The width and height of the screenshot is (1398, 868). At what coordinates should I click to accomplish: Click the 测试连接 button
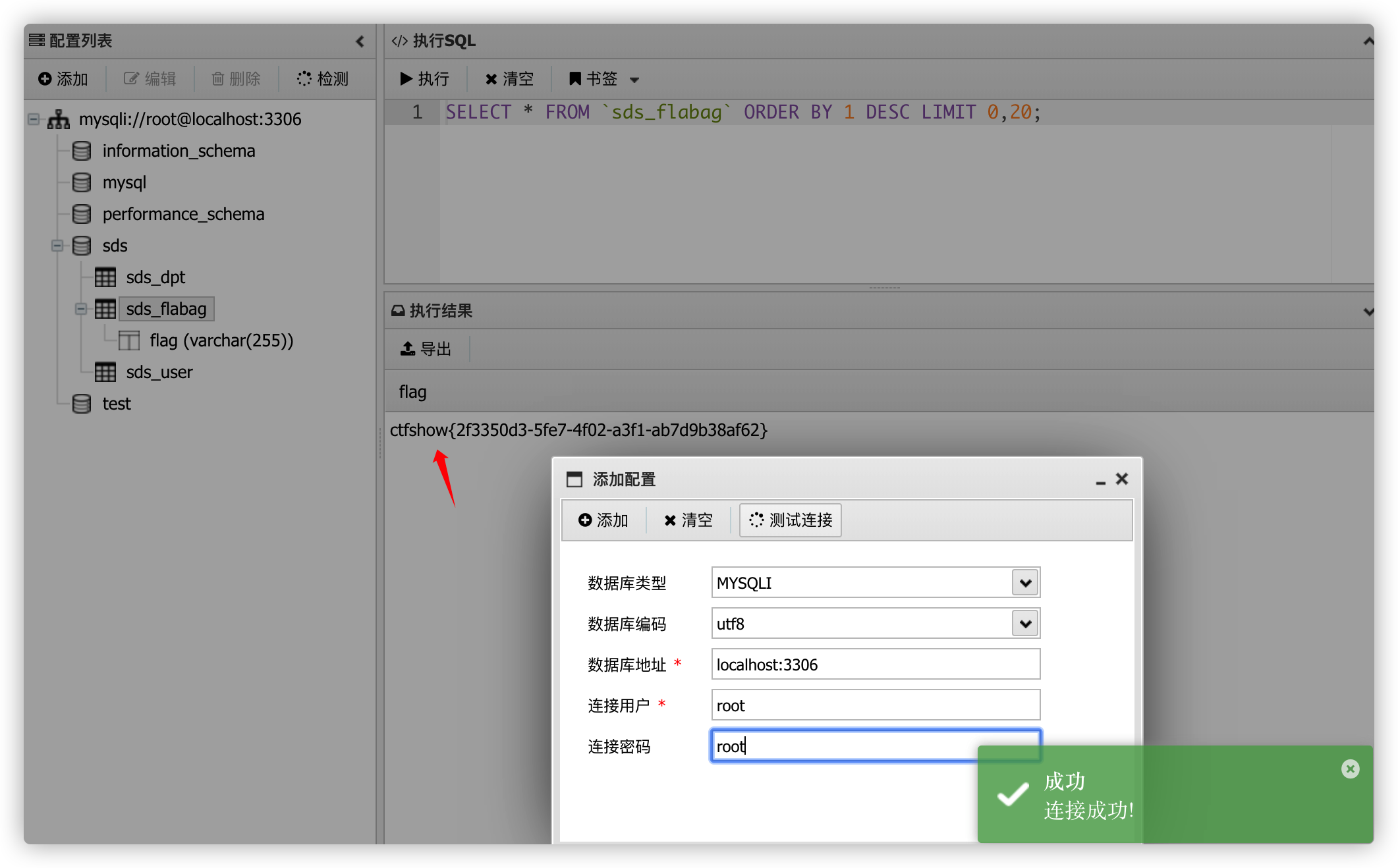tap(791, 520)
